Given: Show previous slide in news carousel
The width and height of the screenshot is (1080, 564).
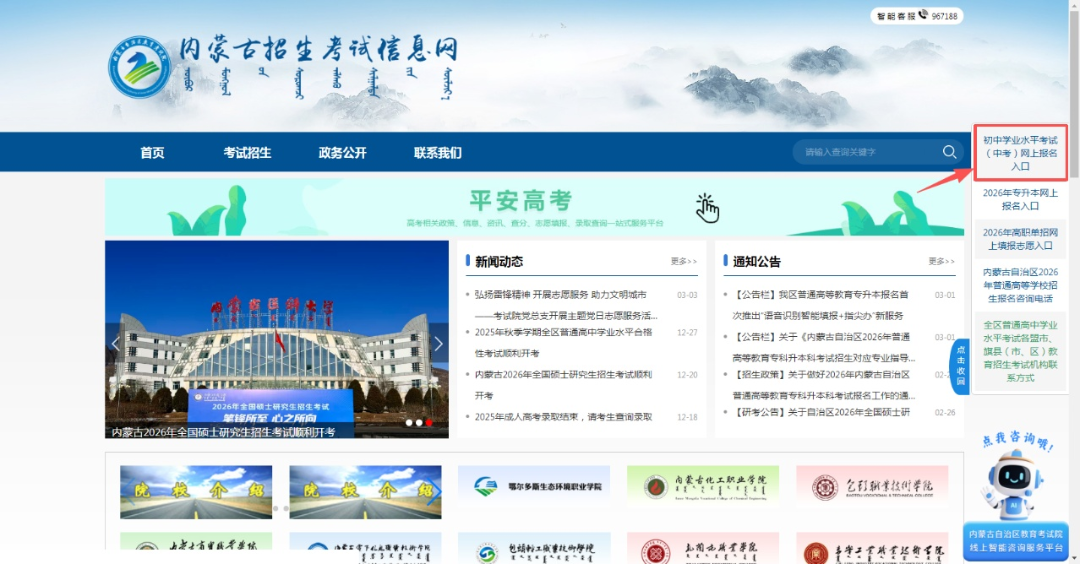Looking at the screenshot, I should [x=116, y=344].
